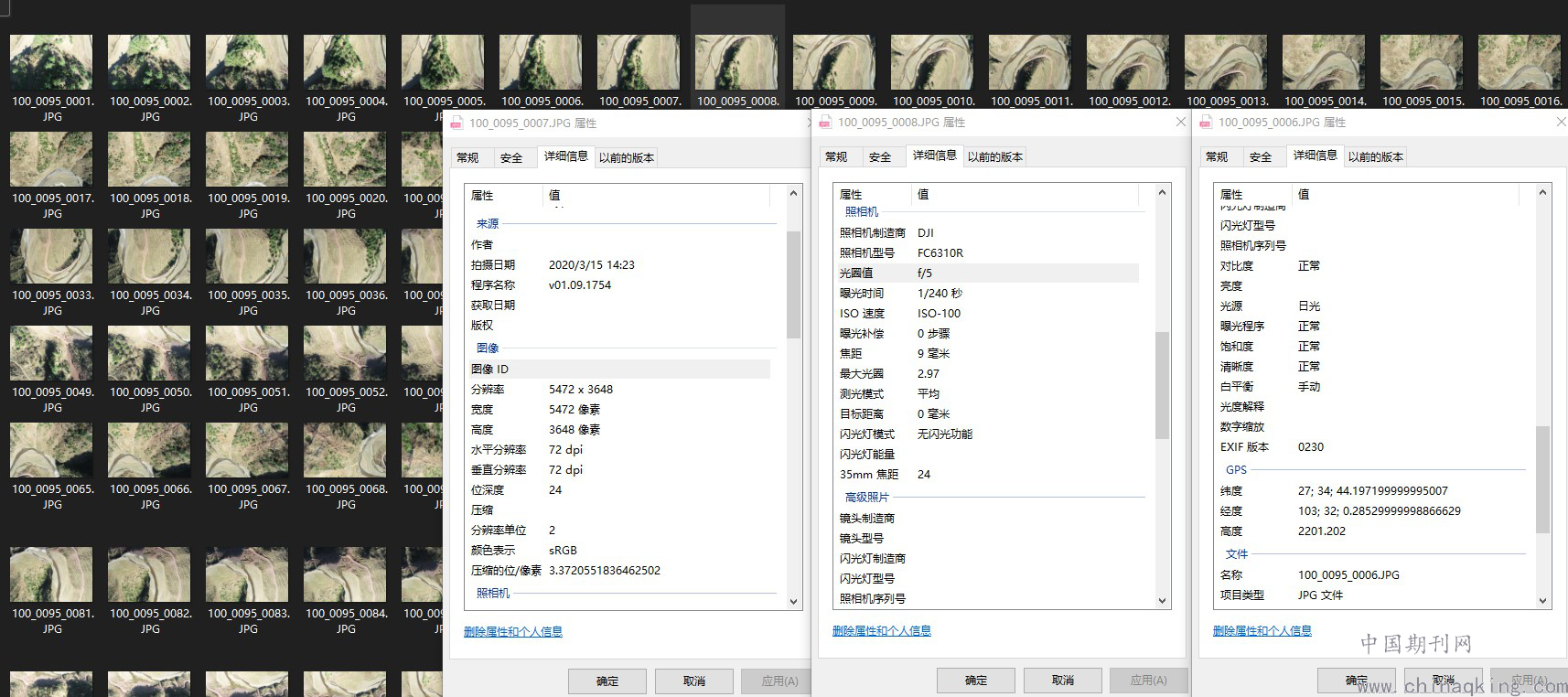This screenshot has height=697, width=1568.
Task: Select 名称 100_0095_0006.JPG row
Action: coord(1369,574)
